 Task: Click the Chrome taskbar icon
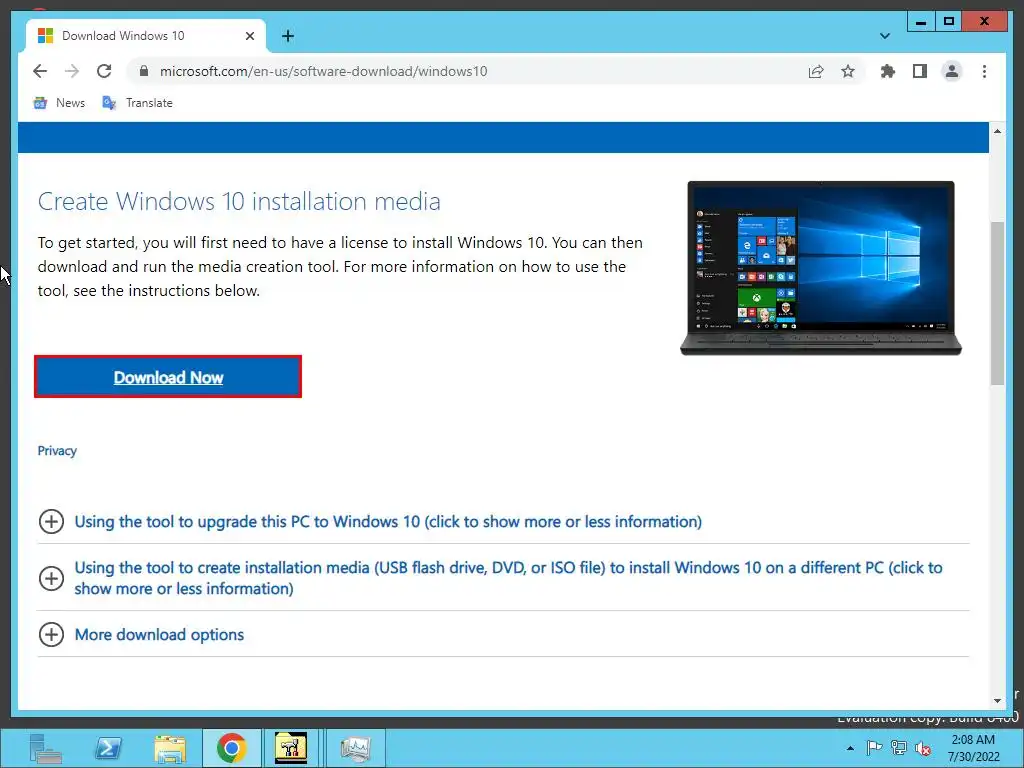coord(231,748)
